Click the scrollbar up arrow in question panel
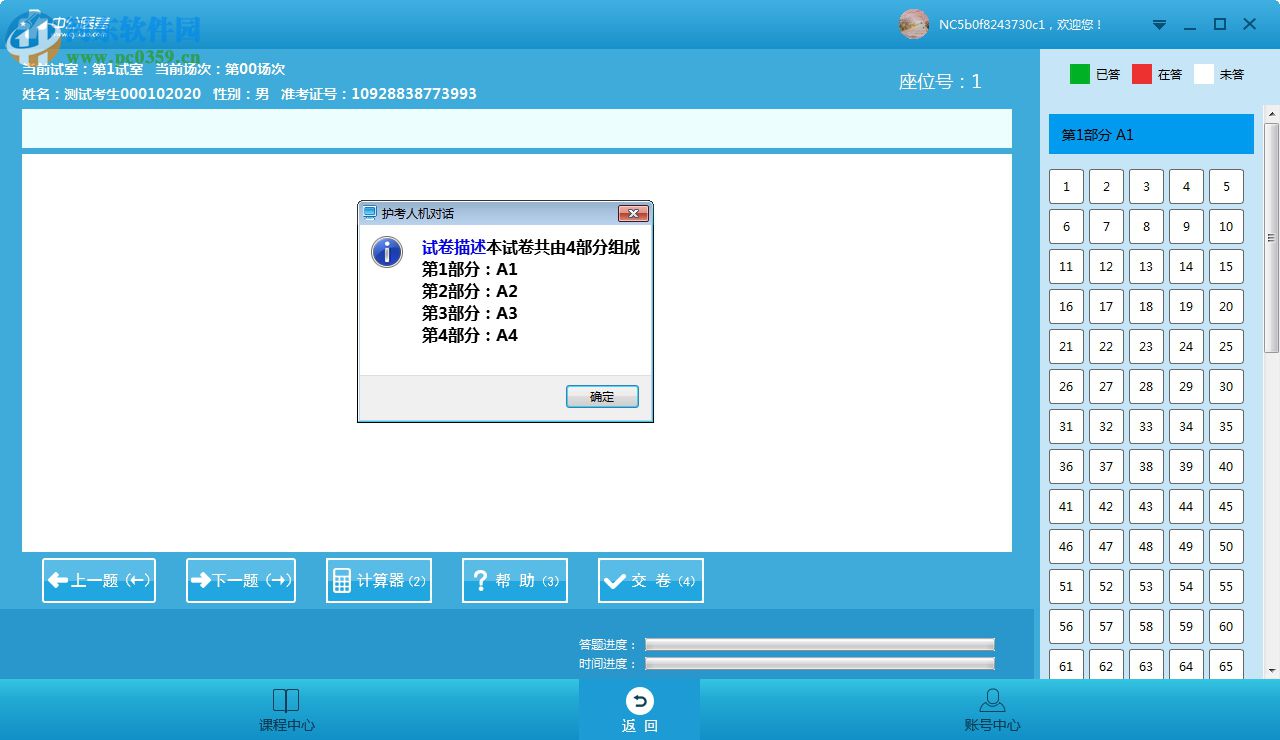Screen dimensions: 1280x740 pyautogui.click(x=1272, y=114)
